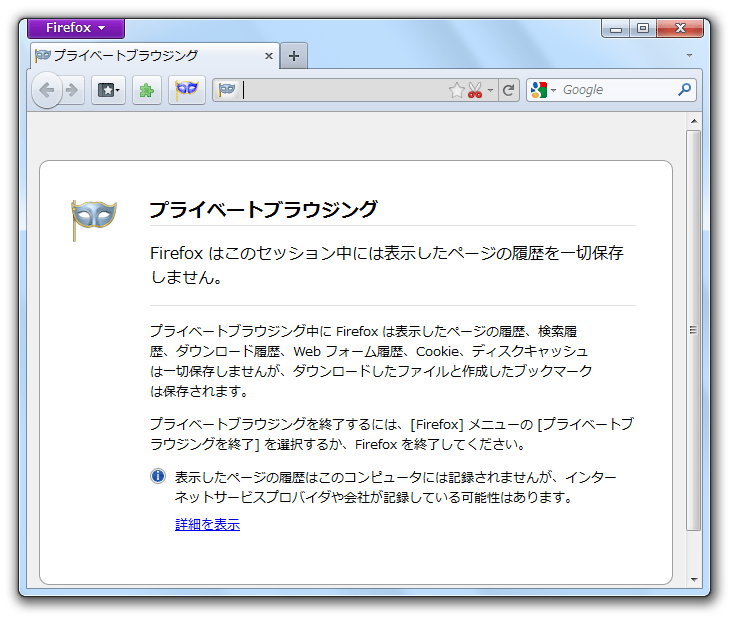
Task: Minimize the Firefox window
Action: tap(616, 29)
